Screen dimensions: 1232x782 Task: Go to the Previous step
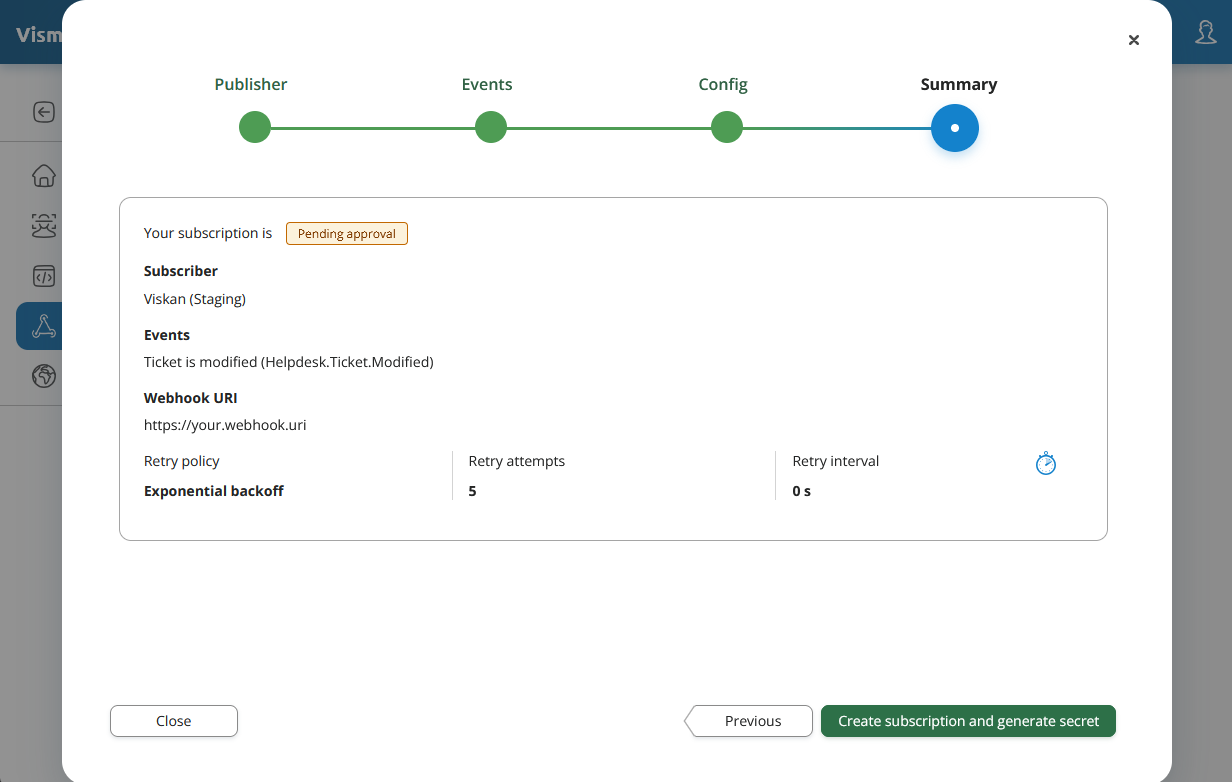(x=752, y=721)
